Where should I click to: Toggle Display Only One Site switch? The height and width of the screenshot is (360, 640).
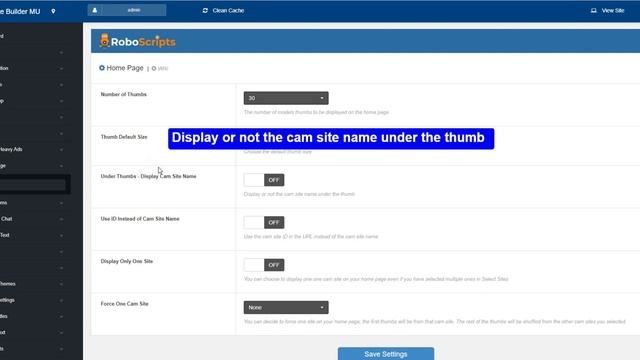coord(264,265)
